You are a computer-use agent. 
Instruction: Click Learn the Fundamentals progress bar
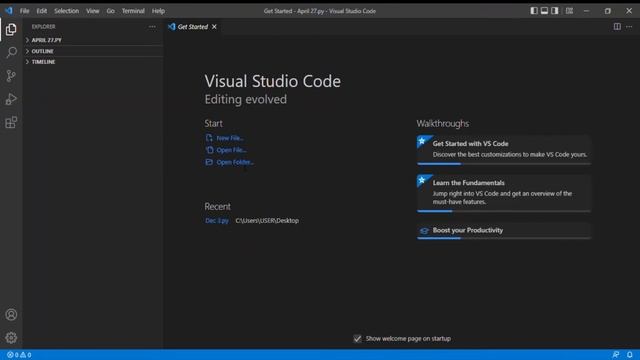click(x=504, y=211)
